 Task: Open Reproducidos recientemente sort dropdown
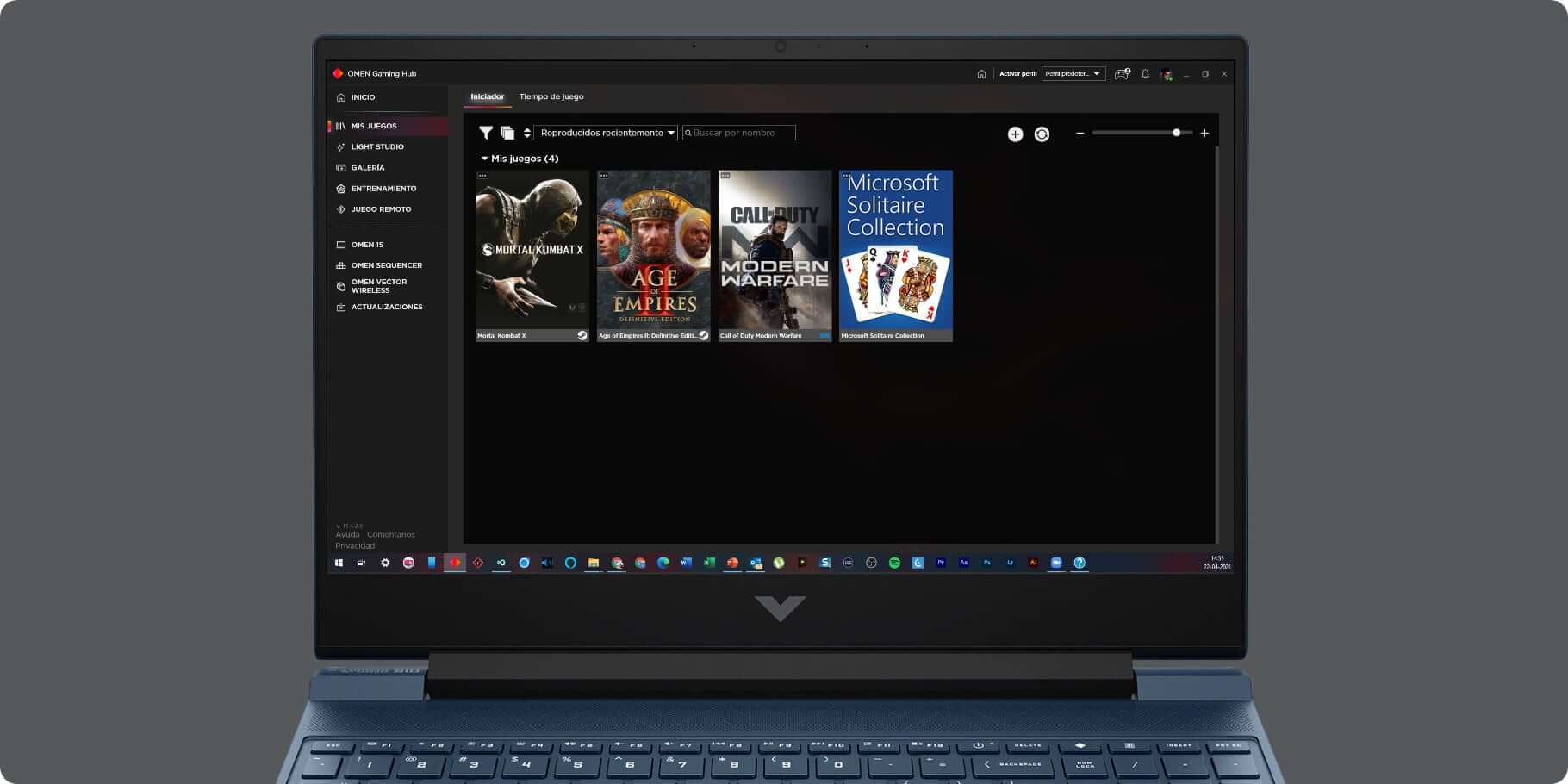606,133
